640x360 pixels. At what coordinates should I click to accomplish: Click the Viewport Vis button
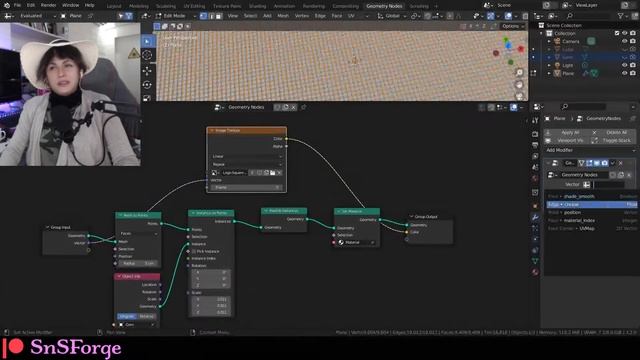pyautogui.click(x=567, y=140)
